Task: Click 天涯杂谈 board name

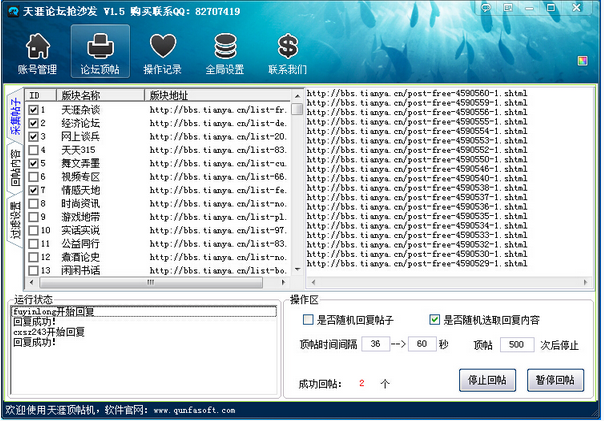Action: point(81,110)
